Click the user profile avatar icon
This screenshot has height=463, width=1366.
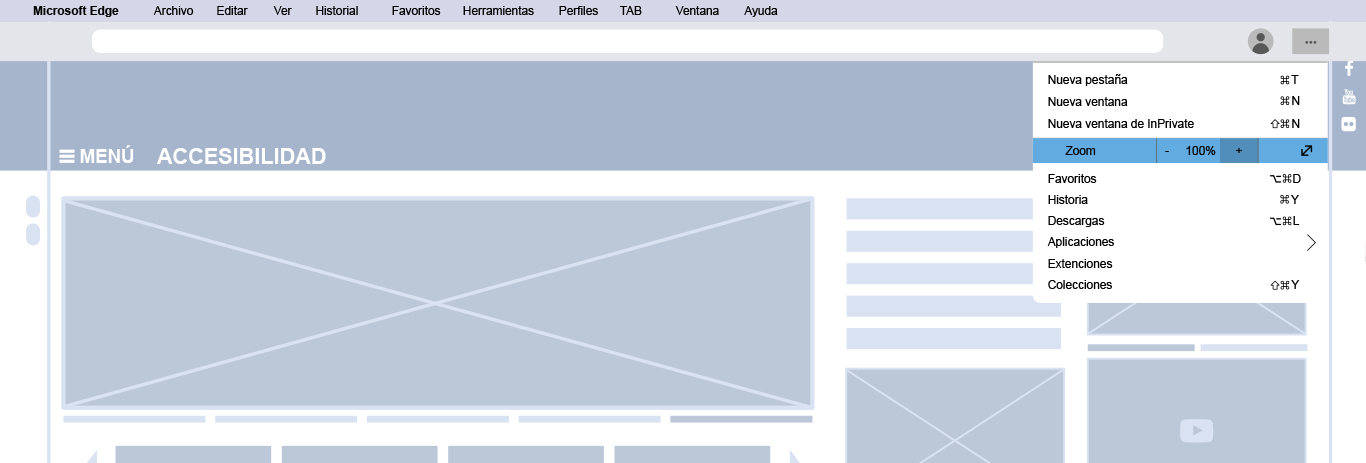(x=1260, y=41)
